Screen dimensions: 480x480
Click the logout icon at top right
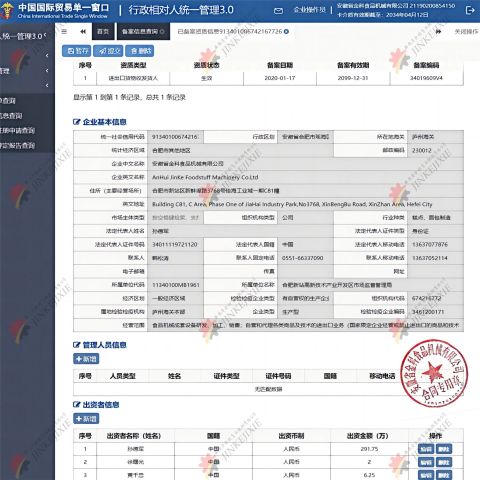[470, 10]
